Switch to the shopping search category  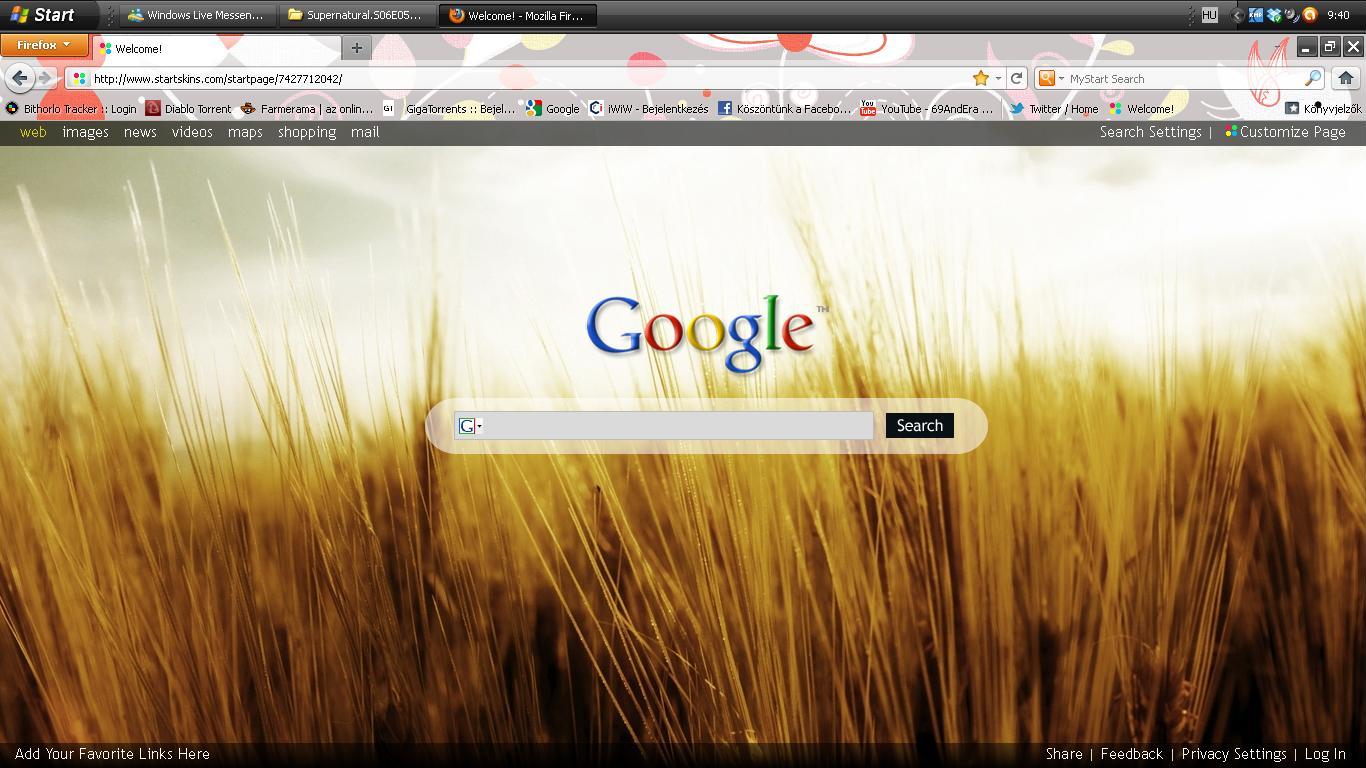307,132
